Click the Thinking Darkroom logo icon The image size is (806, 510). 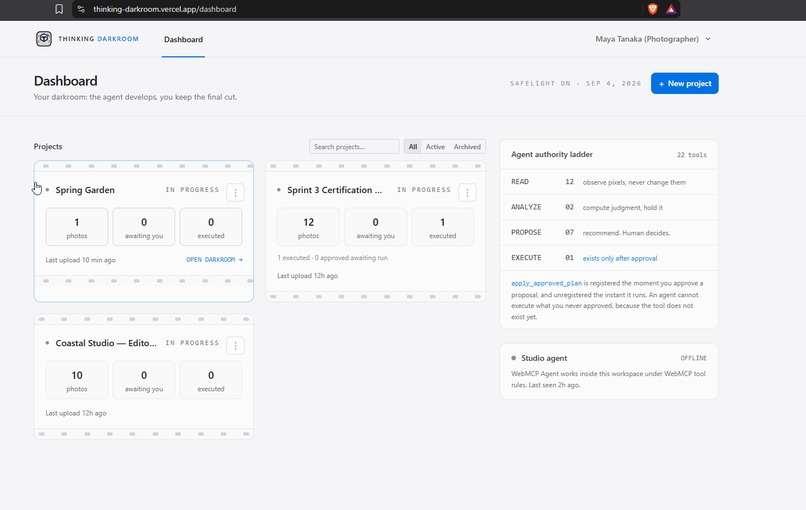pos(44,39)
